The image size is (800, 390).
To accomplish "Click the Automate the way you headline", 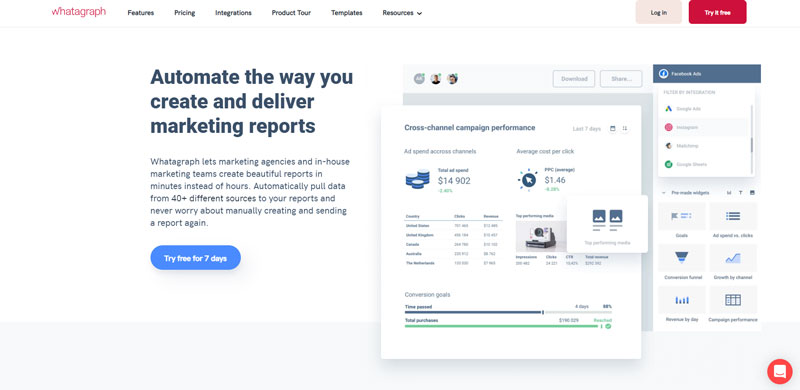I will click(252, 77).
